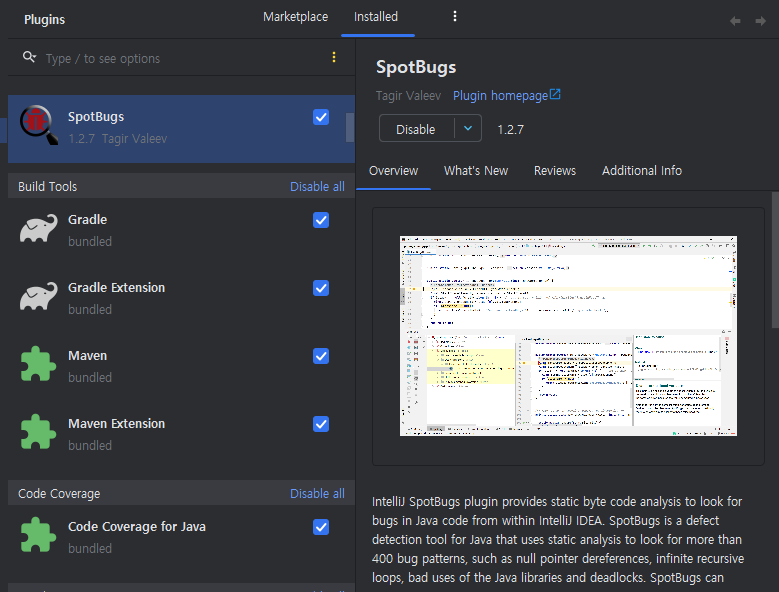Viewport: 779px width, 592px height.
Task: Click the SpotBugs heading in details panel
Action: 416,68
